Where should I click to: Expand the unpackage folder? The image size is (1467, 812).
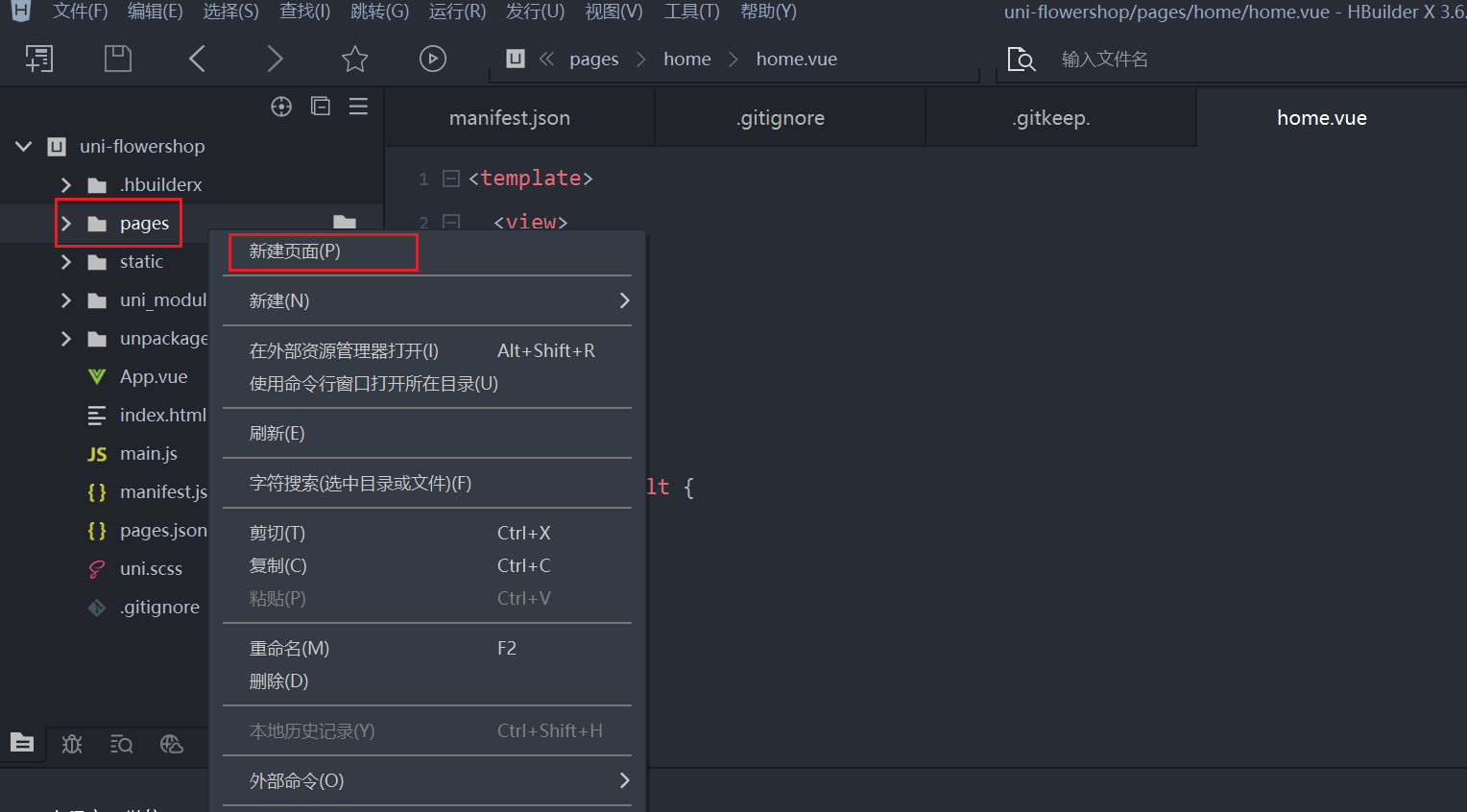click(x=65, y=339)
